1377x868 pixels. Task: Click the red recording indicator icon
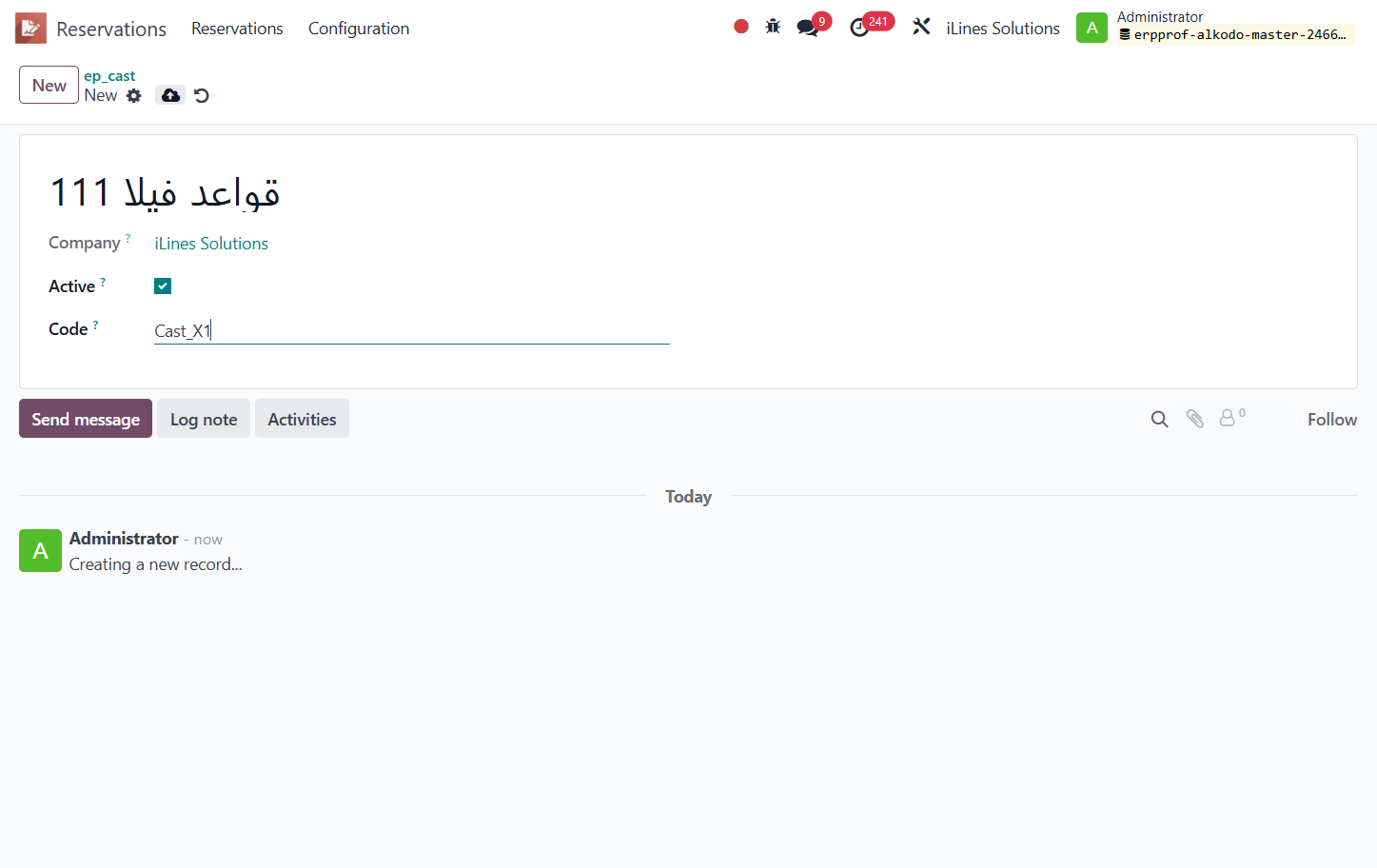click(741, 27)
